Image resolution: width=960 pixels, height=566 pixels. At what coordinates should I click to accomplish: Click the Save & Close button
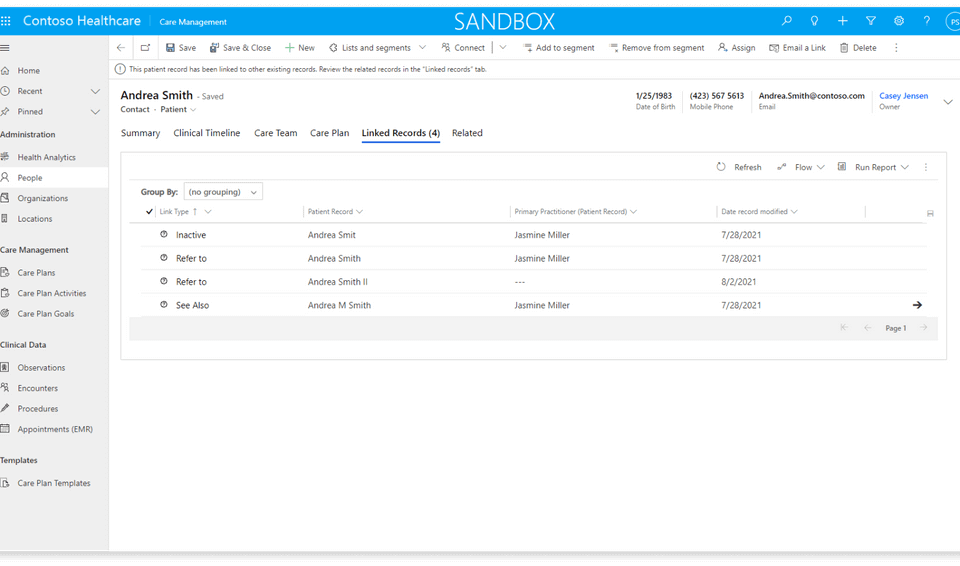point(240,48)
